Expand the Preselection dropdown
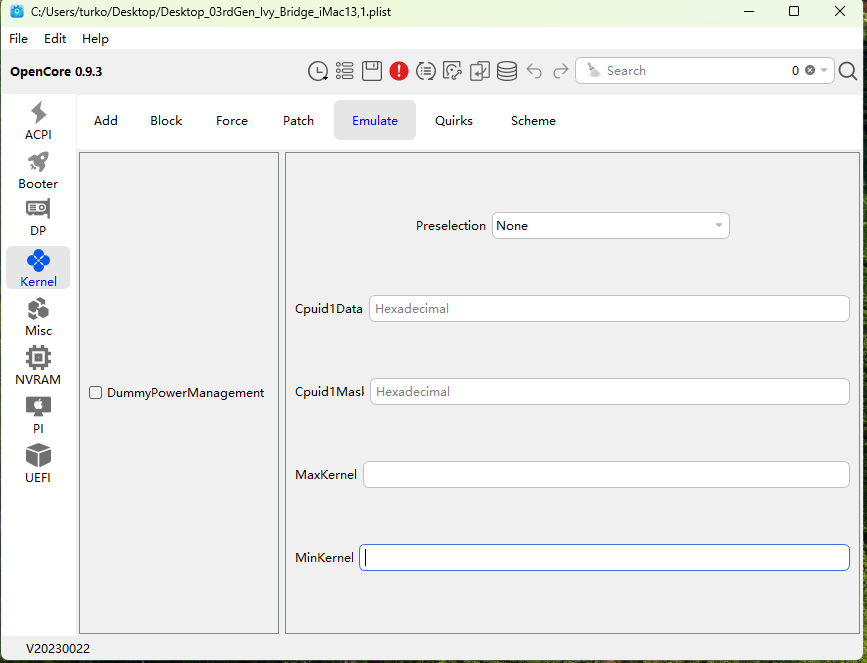867x663 pixels. [610, 226]
